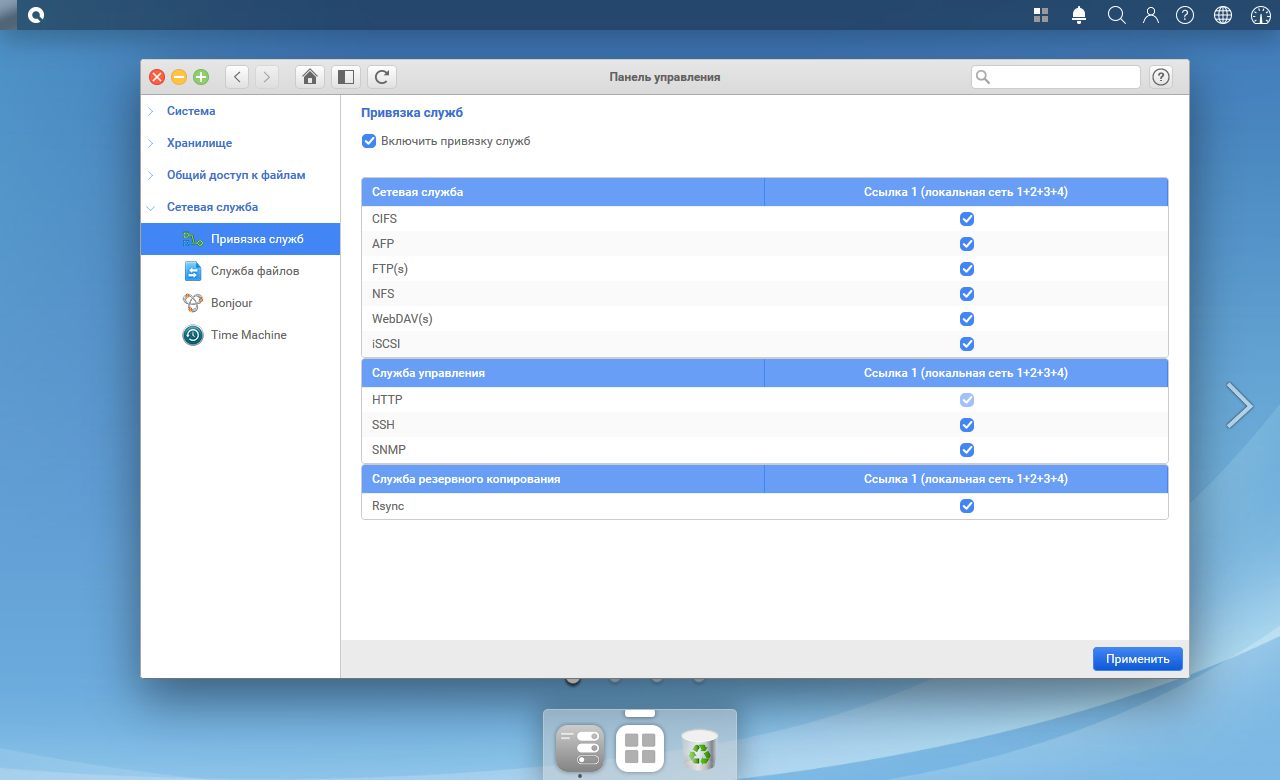Image resolution: width=1280 pixels, height=780 pixels.
Task: Open help via question mark button
Action: click(1161, 77)
